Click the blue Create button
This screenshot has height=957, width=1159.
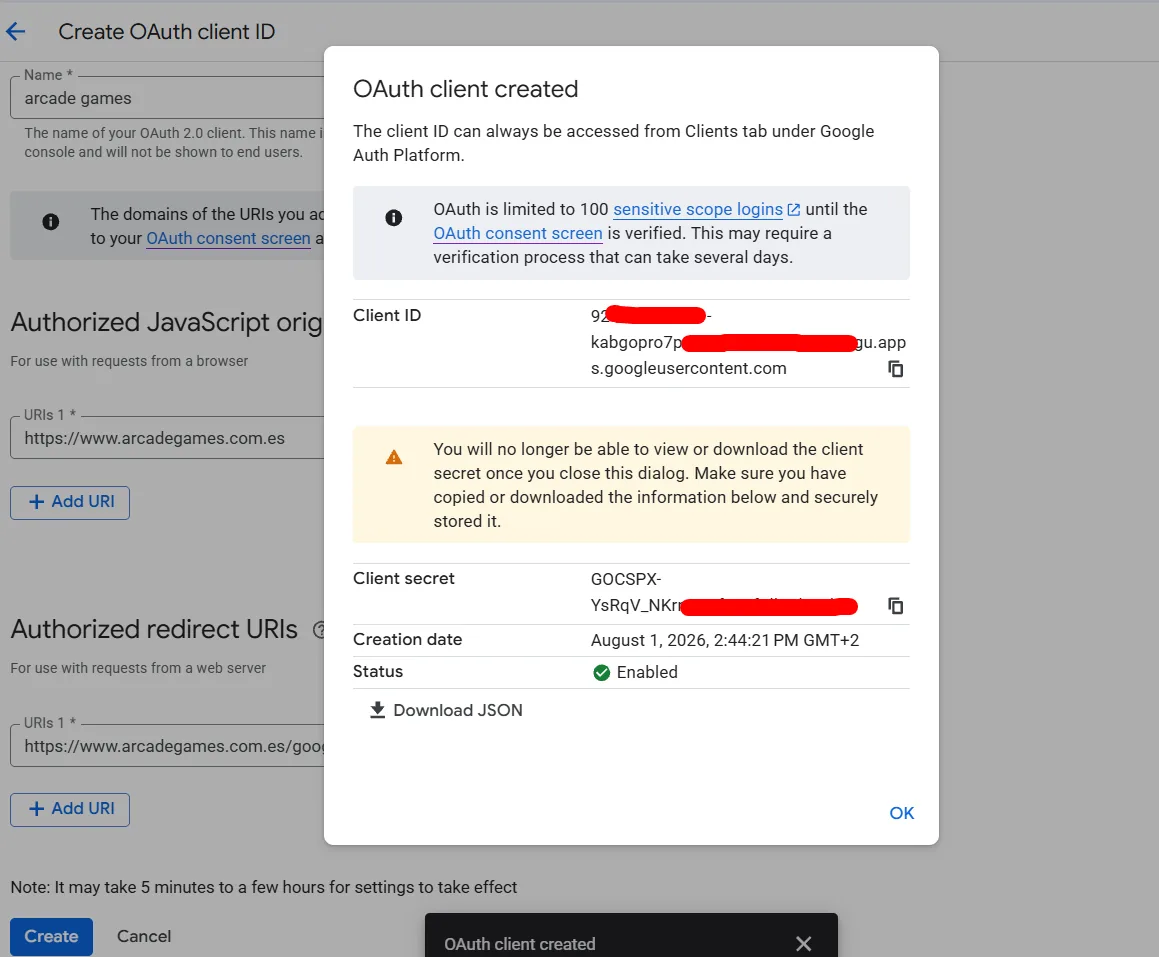coord(51,936)
